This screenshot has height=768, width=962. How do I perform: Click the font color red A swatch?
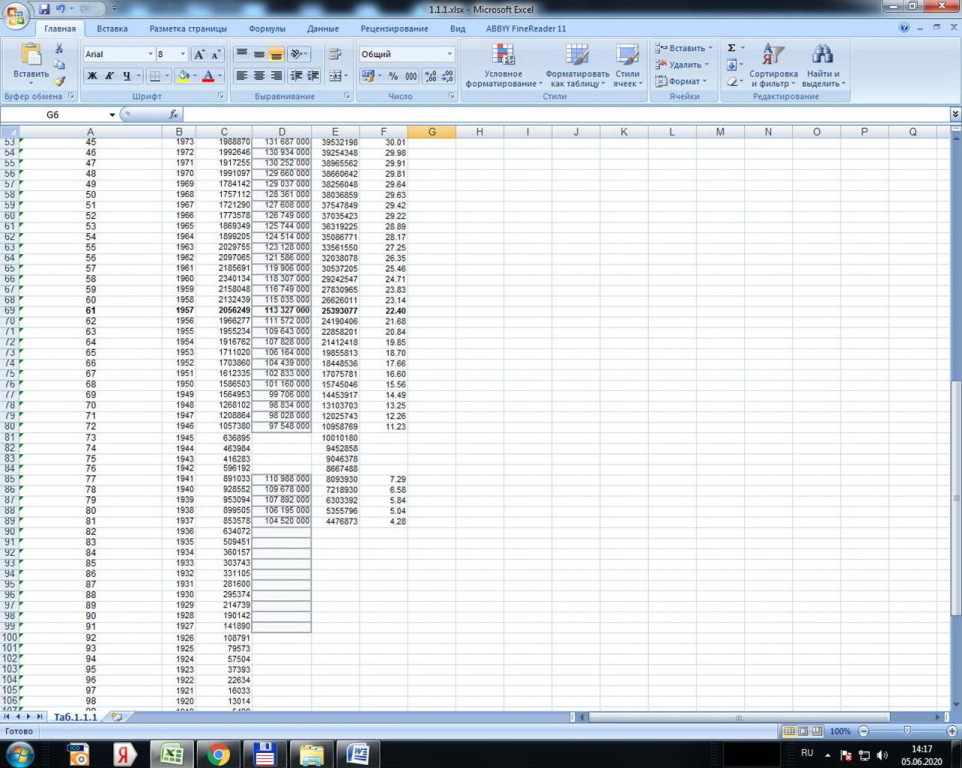click(207, 76)
